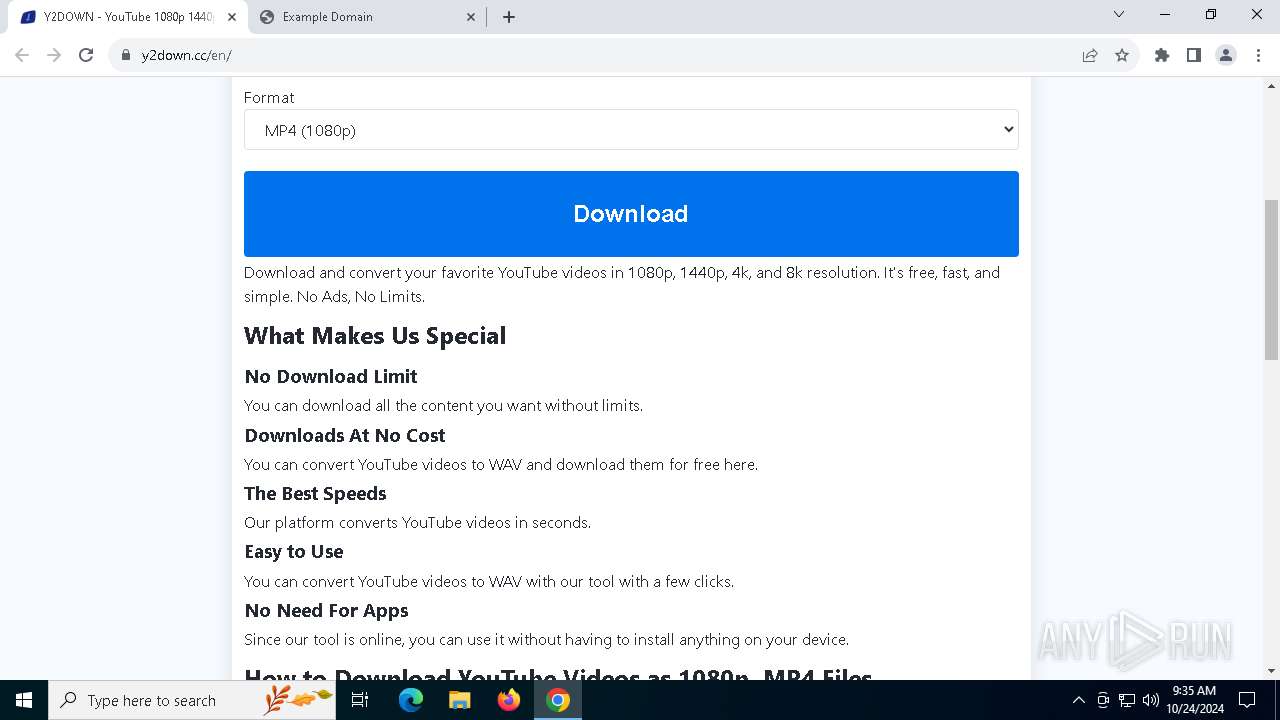The image size is (1280, 720).
Task: Open the Extensions puzzle icon
Action: tap(1162, 56)
